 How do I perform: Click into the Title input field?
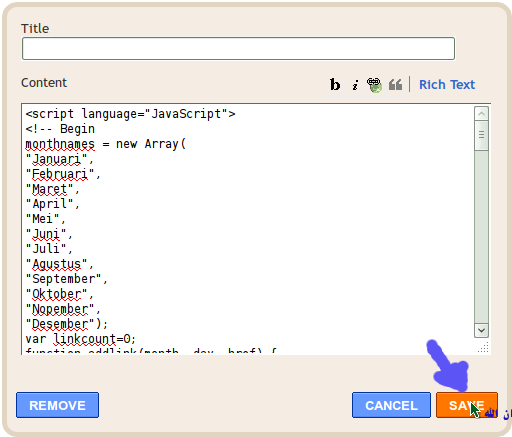tap(238, 49)
